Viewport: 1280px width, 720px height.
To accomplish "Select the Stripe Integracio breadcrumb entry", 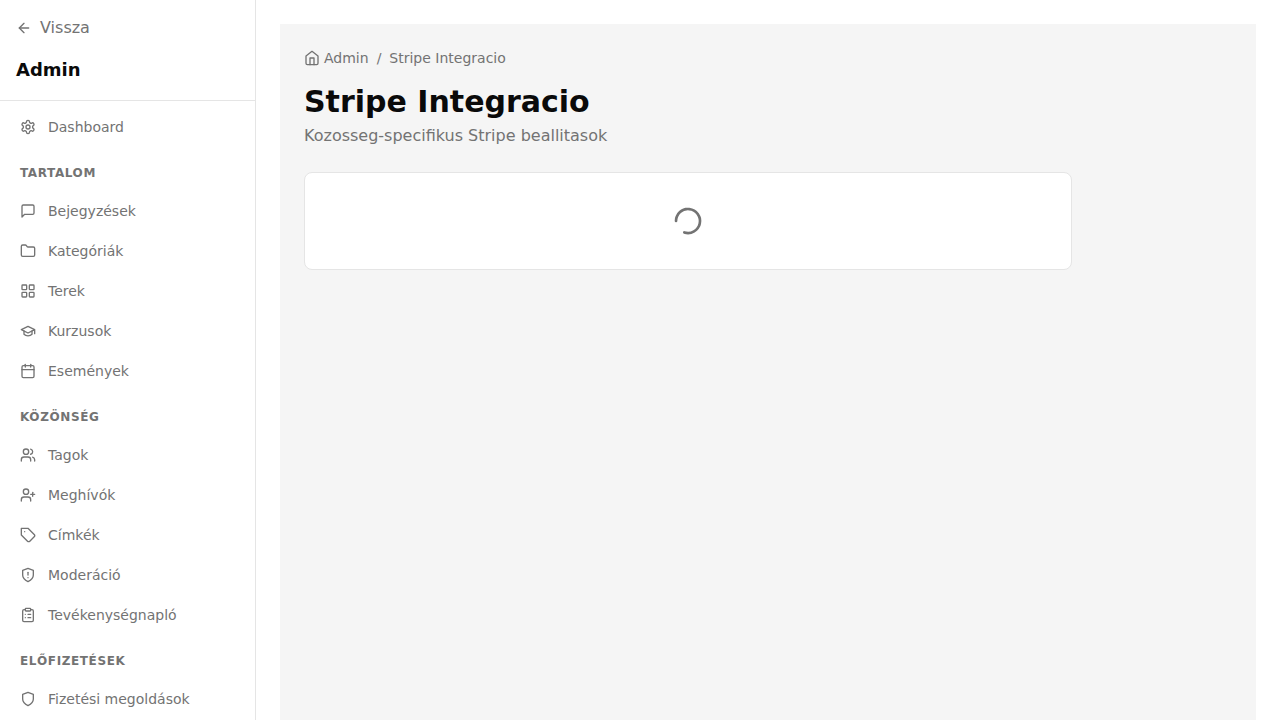I will point(447,58).
